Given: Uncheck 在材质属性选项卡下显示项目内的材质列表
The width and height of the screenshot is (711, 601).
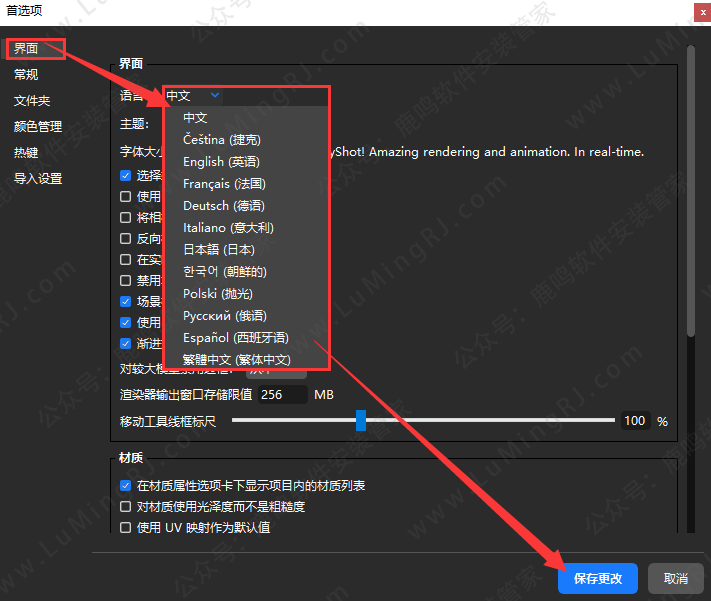Looking at the screenshot, I should (126, 486).
